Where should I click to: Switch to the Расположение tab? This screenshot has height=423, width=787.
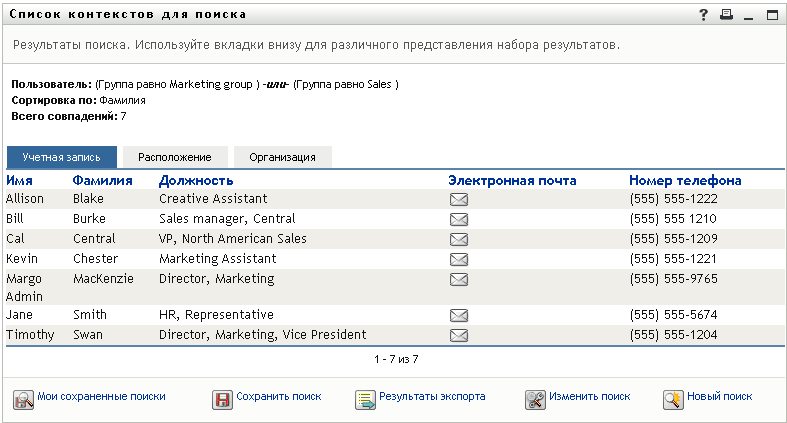tap(175, 157)
